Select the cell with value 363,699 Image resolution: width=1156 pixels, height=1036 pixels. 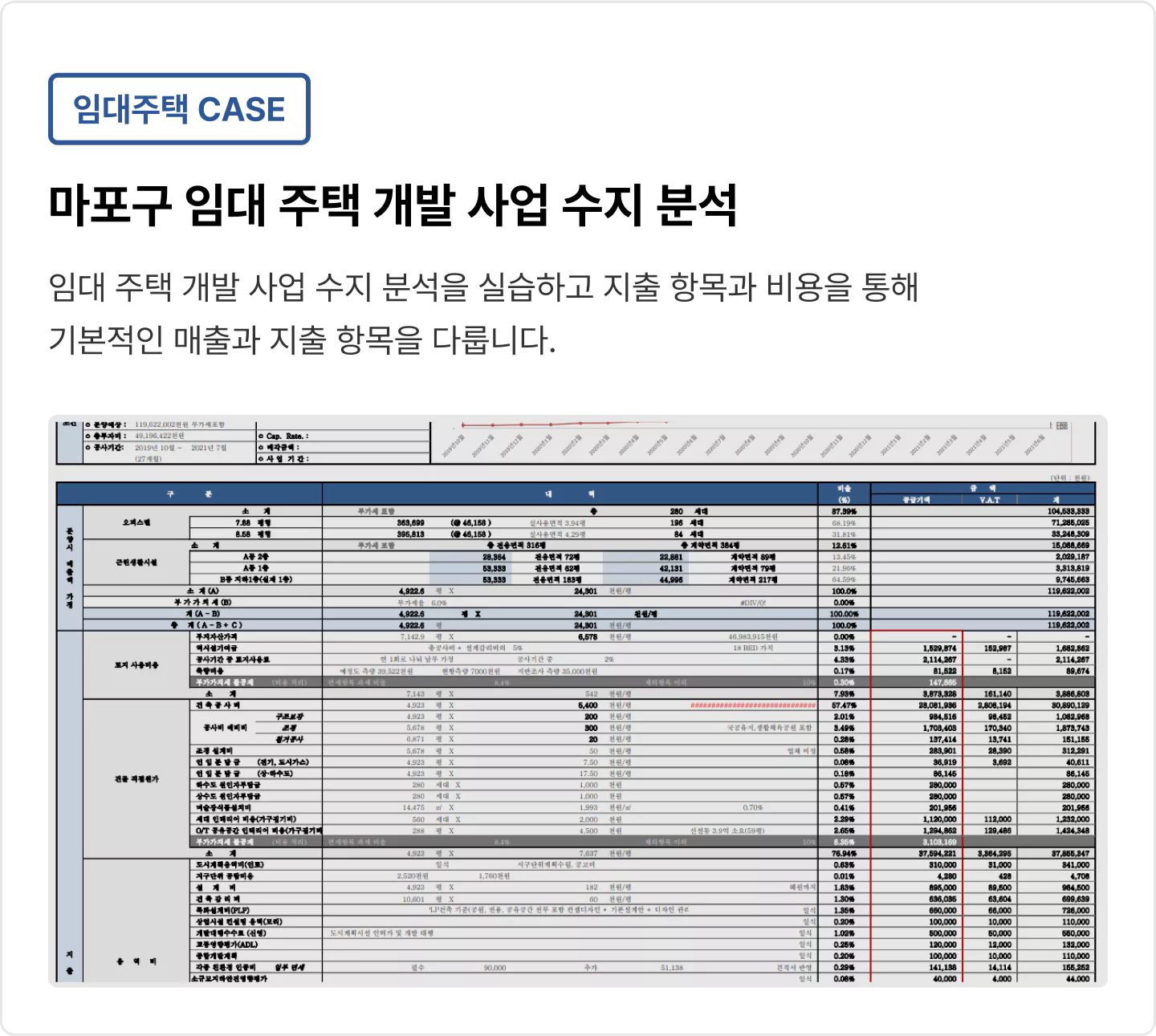pyautogui.click(x=410, y=522)
